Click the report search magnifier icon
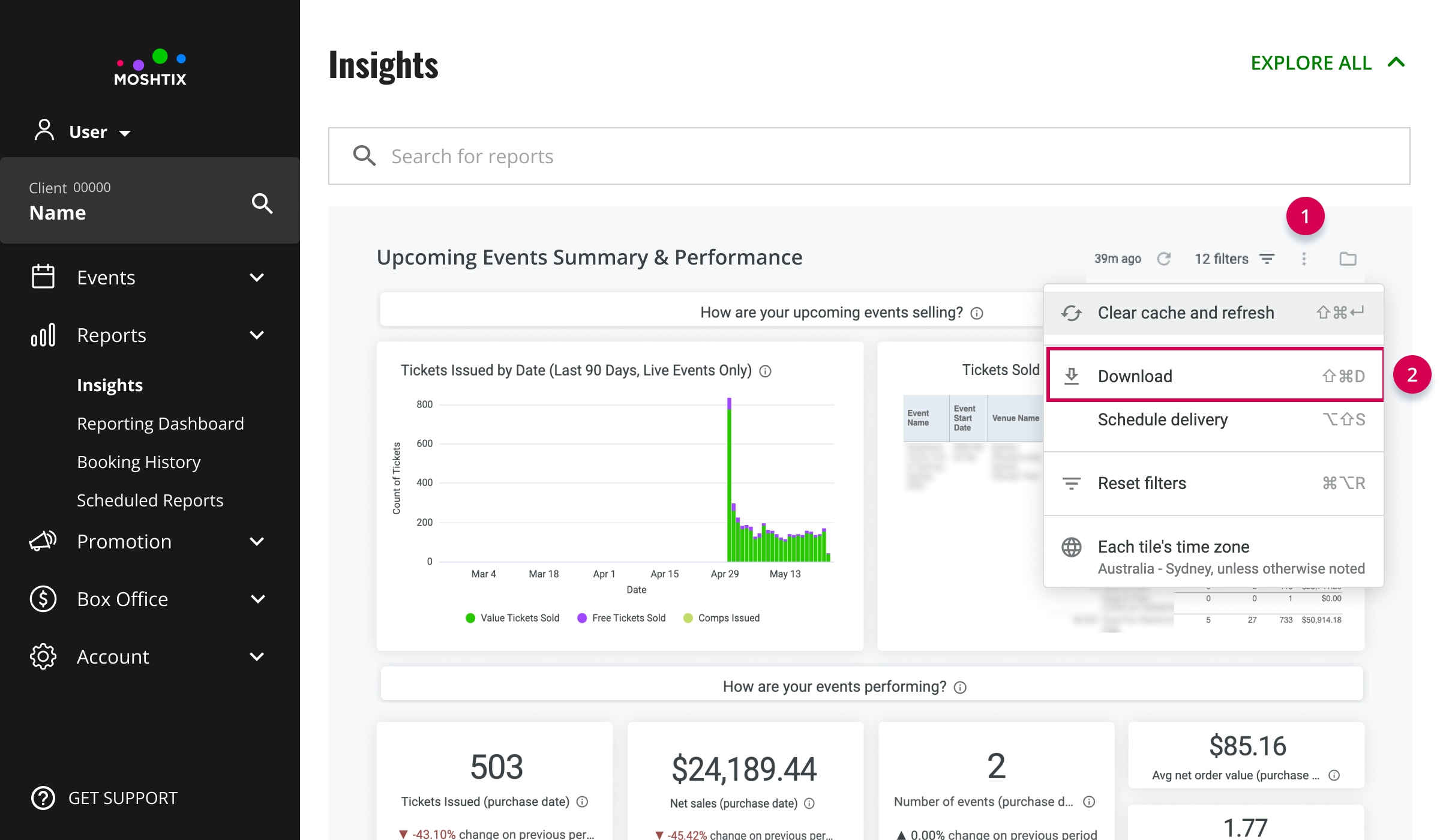Viewport: 1440px width, 840px height. click(364, 156)
